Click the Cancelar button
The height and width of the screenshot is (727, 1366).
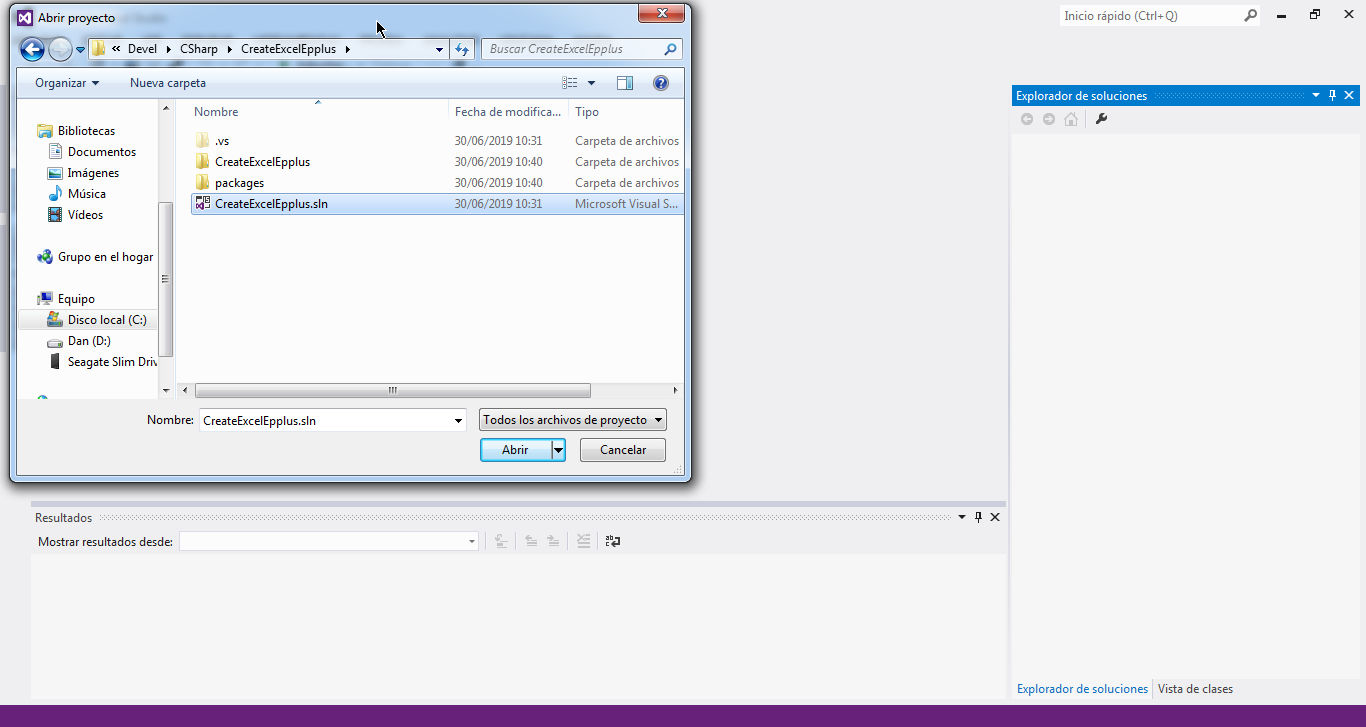622,450
